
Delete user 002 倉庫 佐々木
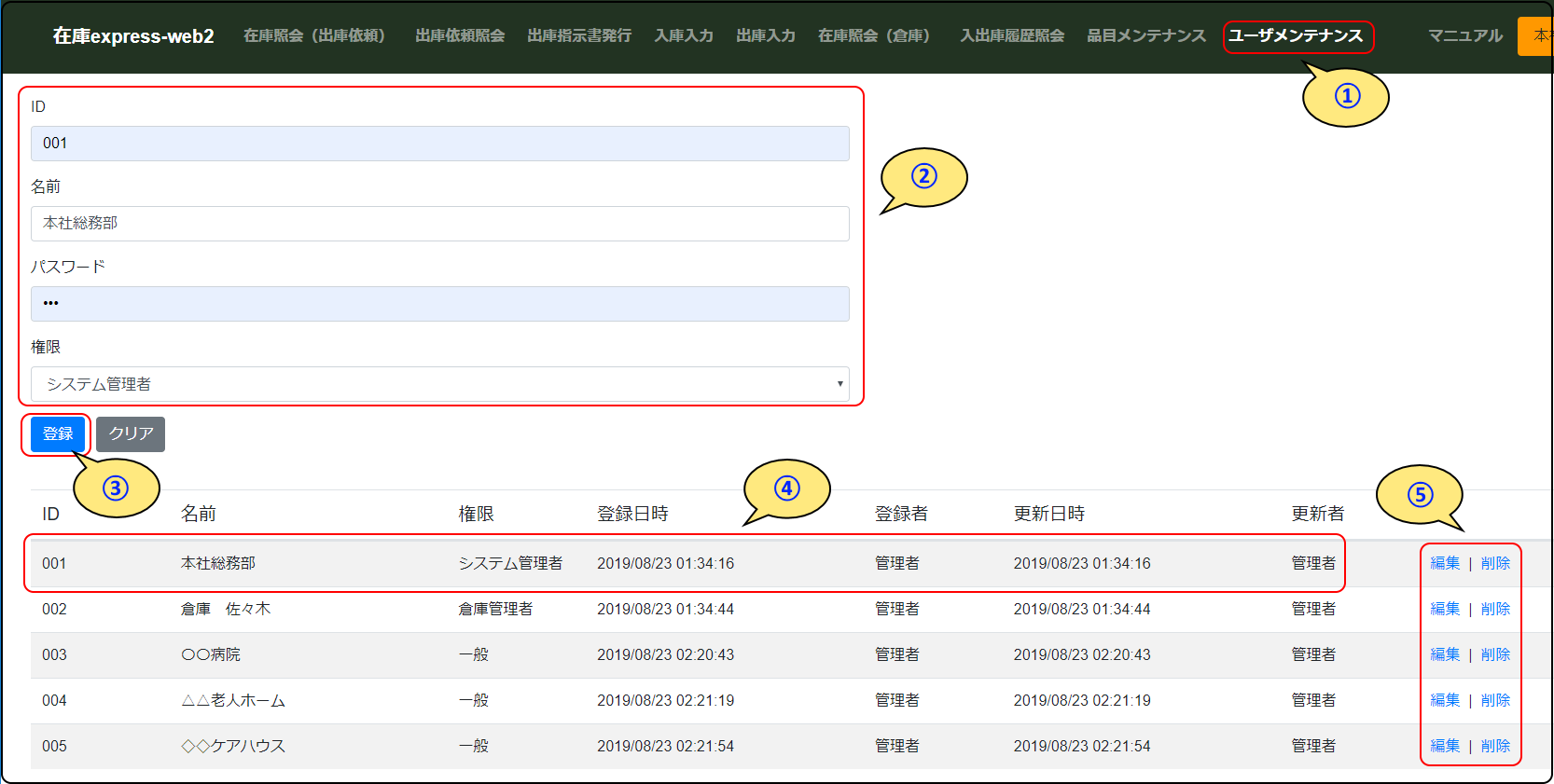click(x=1495, y=609)
